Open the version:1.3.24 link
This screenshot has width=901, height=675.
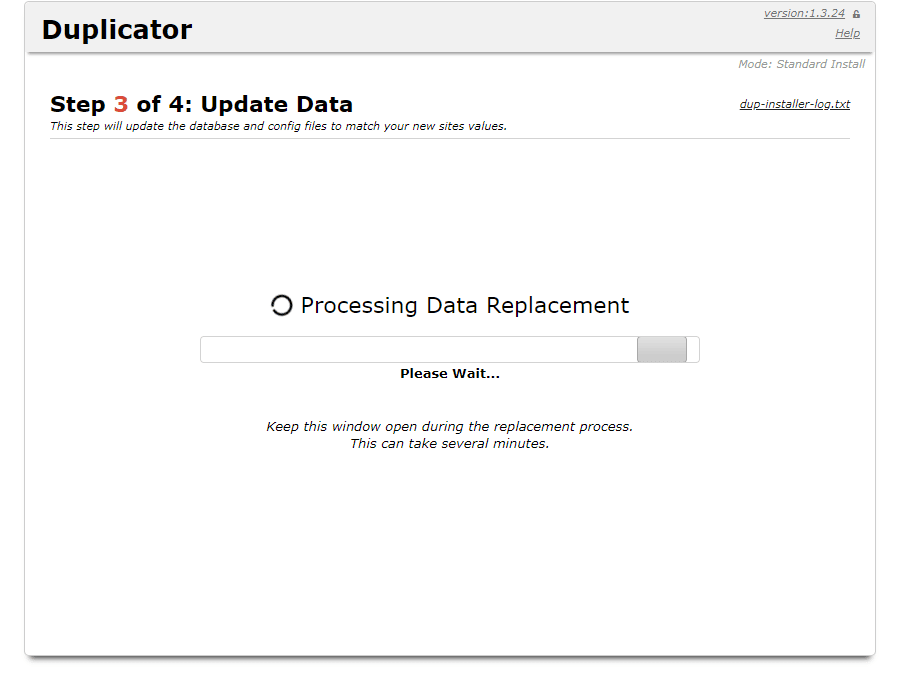(x=804, y=13)
